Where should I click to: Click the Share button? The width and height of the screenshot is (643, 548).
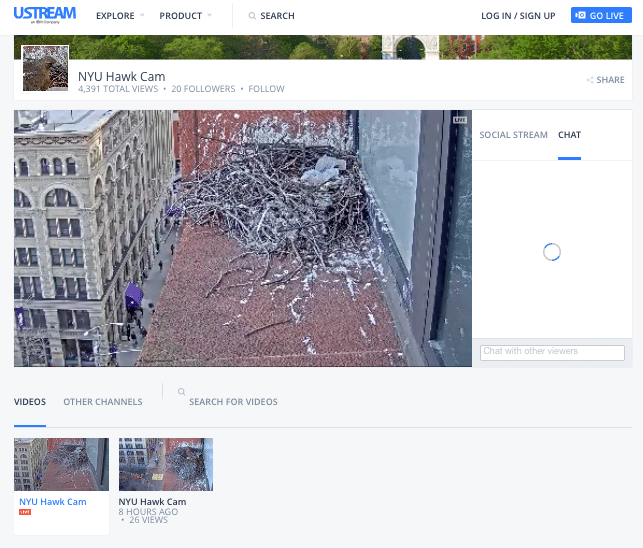coord(605,80)
